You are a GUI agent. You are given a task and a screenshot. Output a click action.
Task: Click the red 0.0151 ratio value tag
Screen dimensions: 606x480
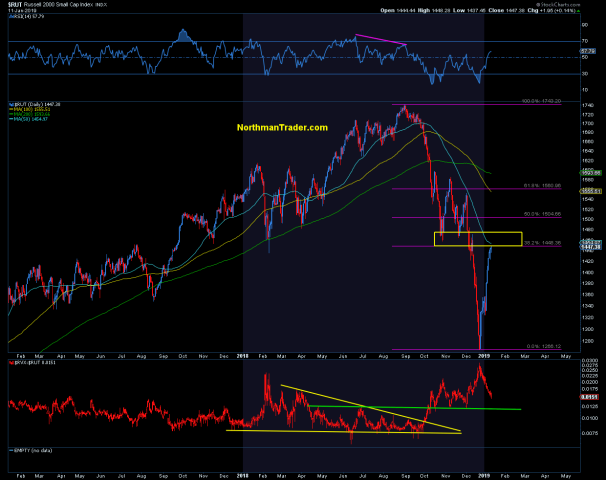tap(589, 397)
